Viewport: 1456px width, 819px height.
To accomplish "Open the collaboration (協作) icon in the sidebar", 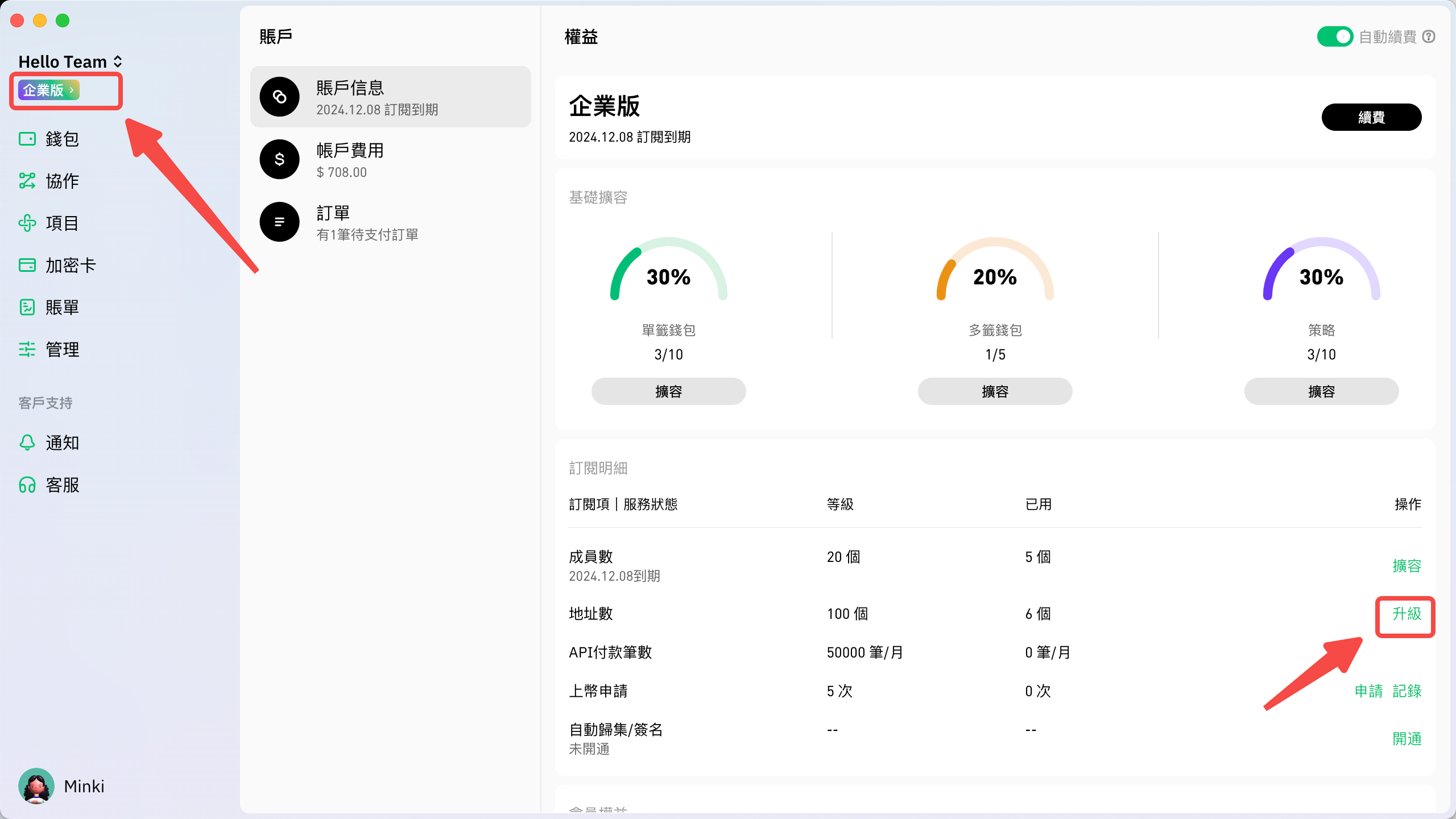I will (x=27, y=181).
